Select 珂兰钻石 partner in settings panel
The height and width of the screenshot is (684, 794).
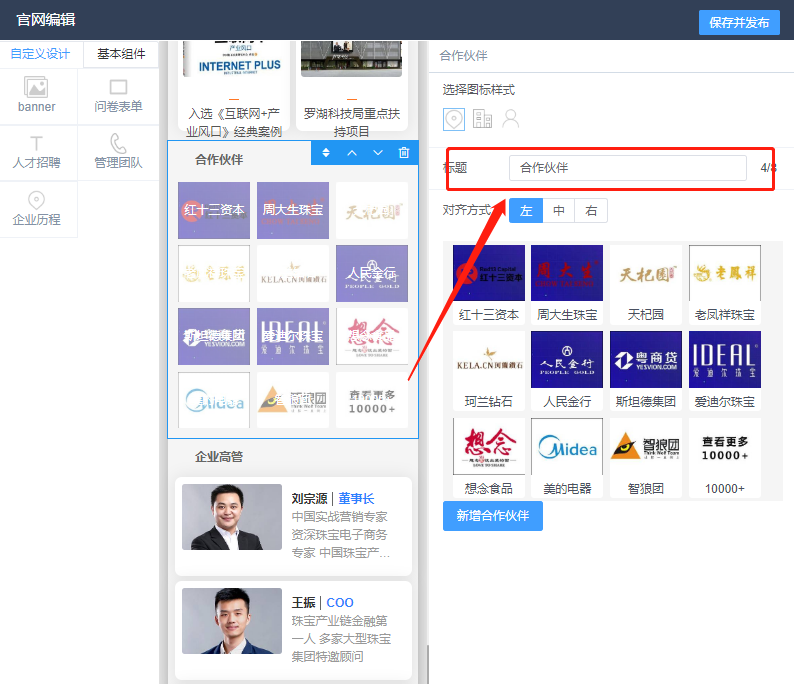pyautogui.click(x=489, y=371)
